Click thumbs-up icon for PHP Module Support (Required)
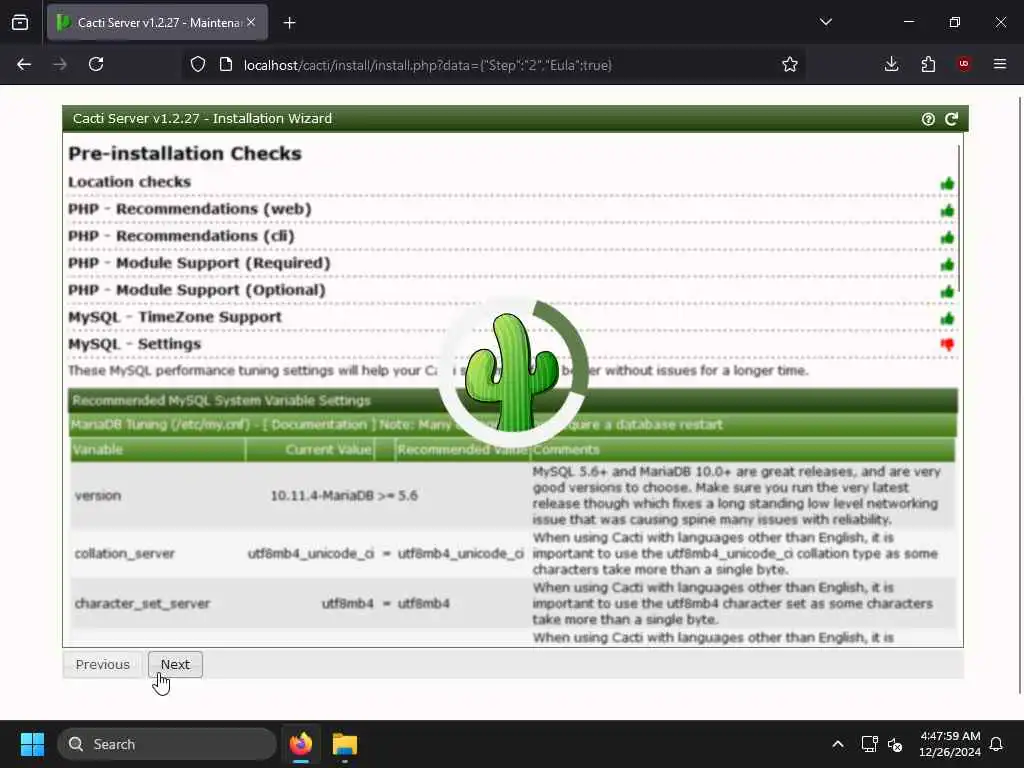Screen dimensions: 1024x768 (x=947, y=264)
